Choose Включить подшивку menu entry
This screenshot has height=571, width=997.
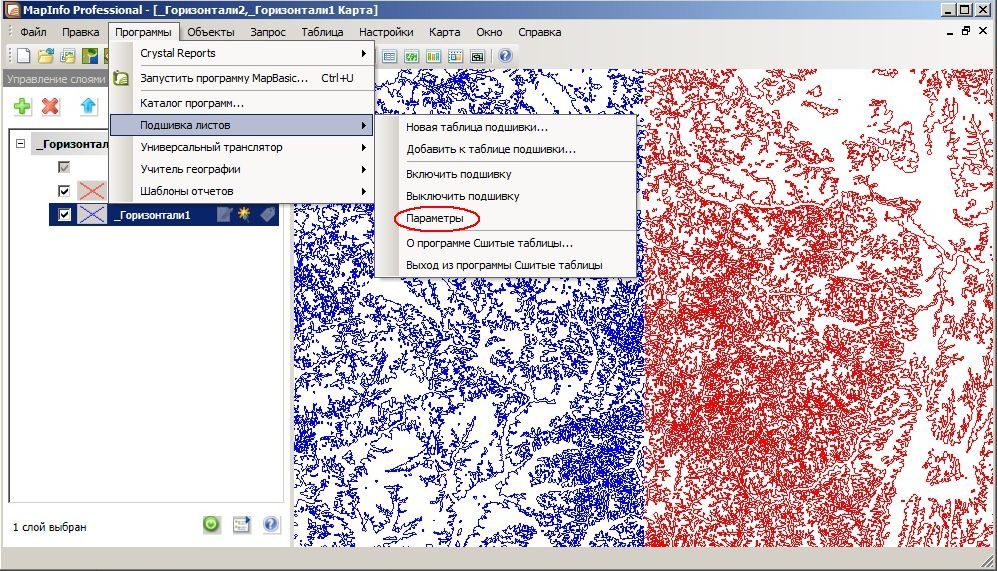(458, 174)
